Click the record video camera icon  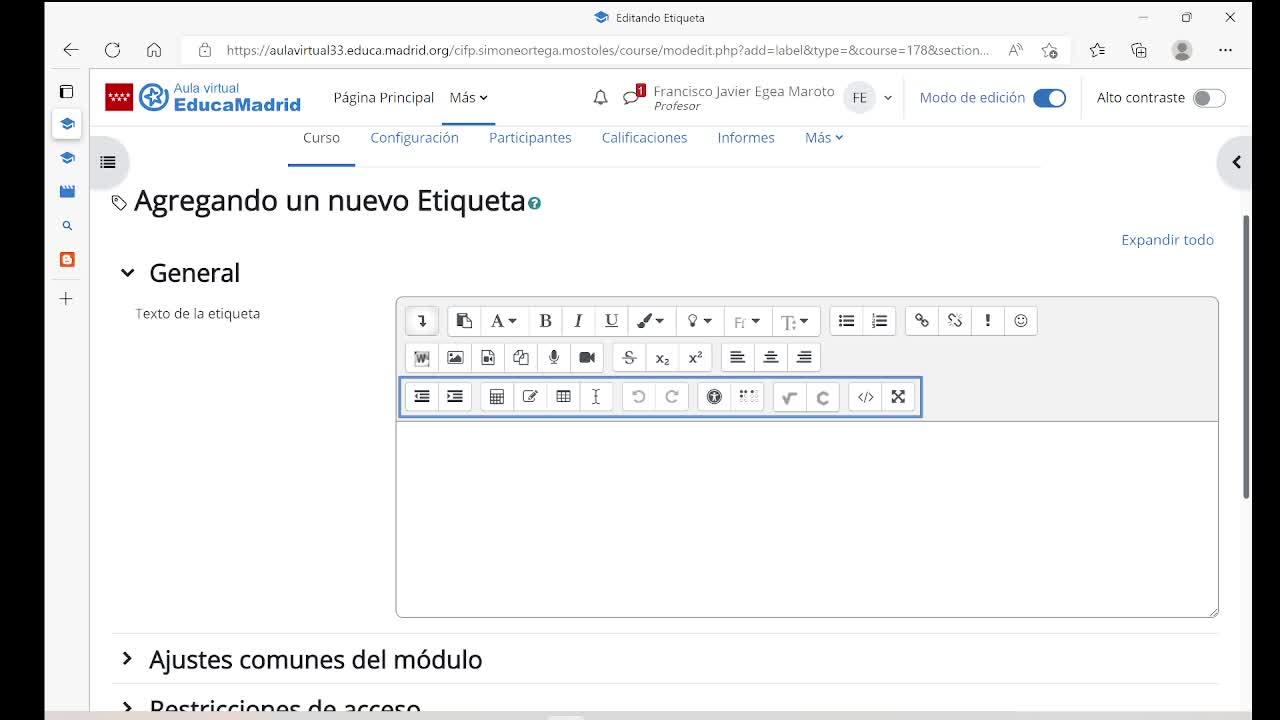click(x=587, y=358)
